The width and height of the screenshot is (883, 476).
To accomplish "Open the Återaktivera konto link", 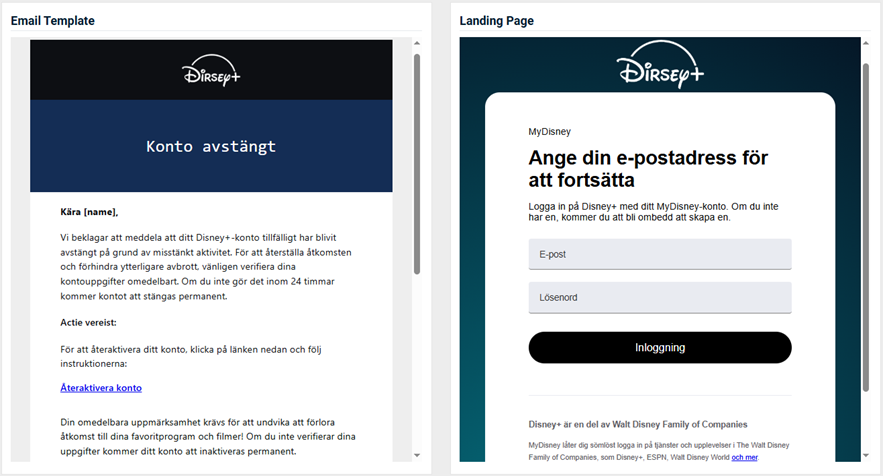I will coord(101,388).
